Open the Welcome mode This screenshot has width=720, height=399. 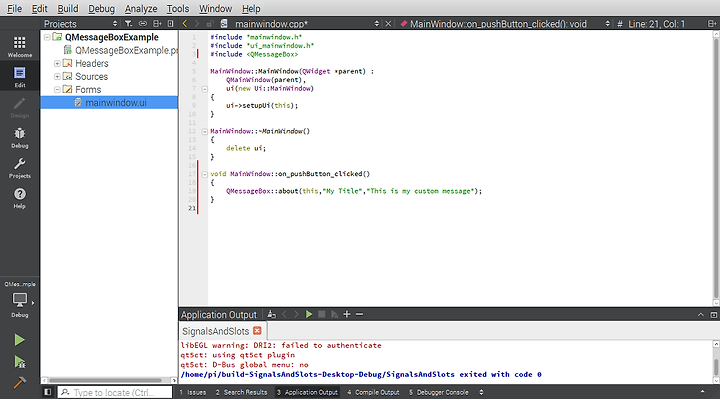(x=20, y=46)
